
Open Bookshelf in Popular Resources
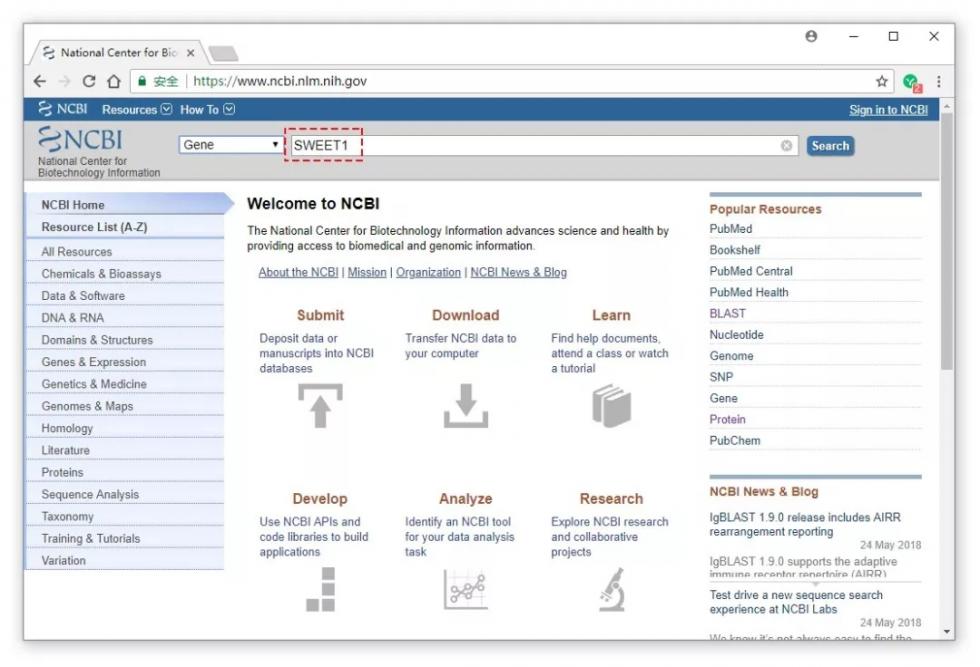735,250
